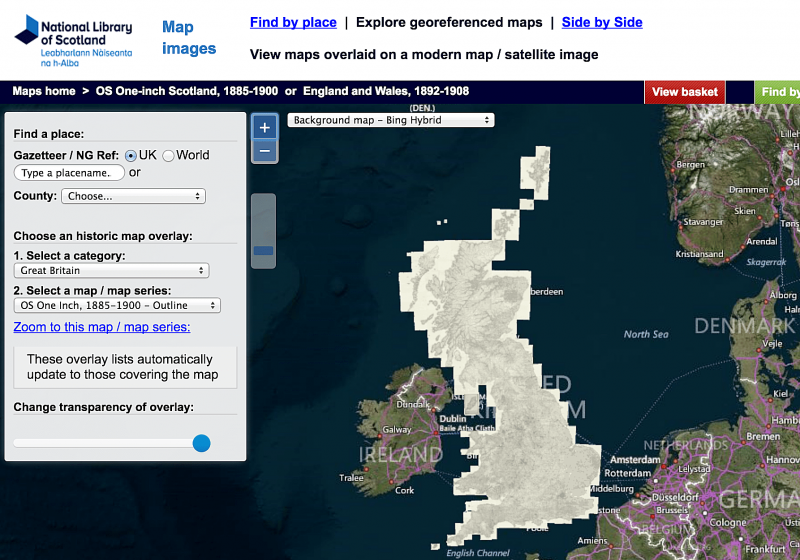
Task: Zoom out with the minus button
Action: pos(265,151)
